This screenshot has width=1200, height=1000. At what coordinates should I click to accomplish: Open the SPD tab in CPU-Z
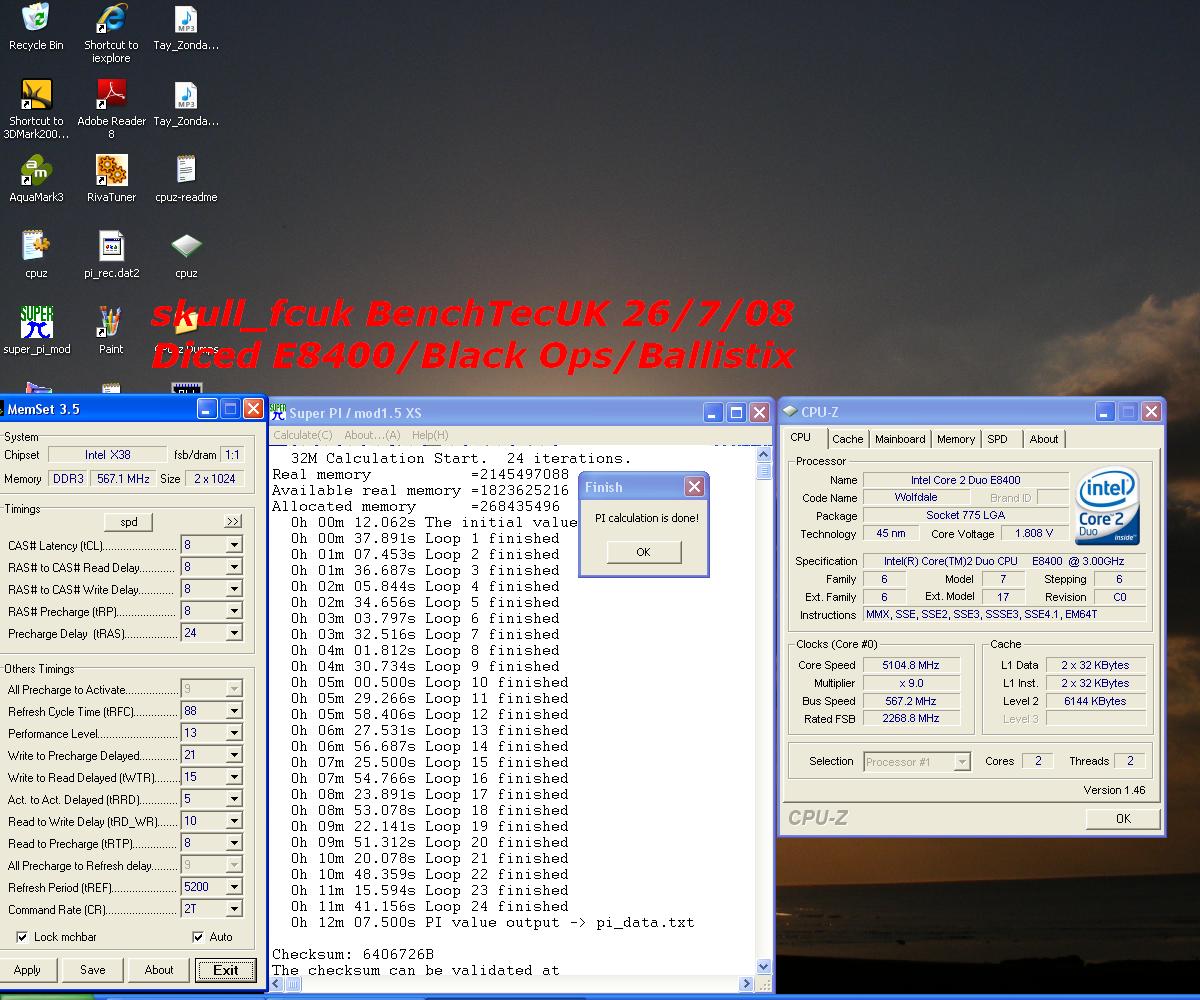[997, 439]
